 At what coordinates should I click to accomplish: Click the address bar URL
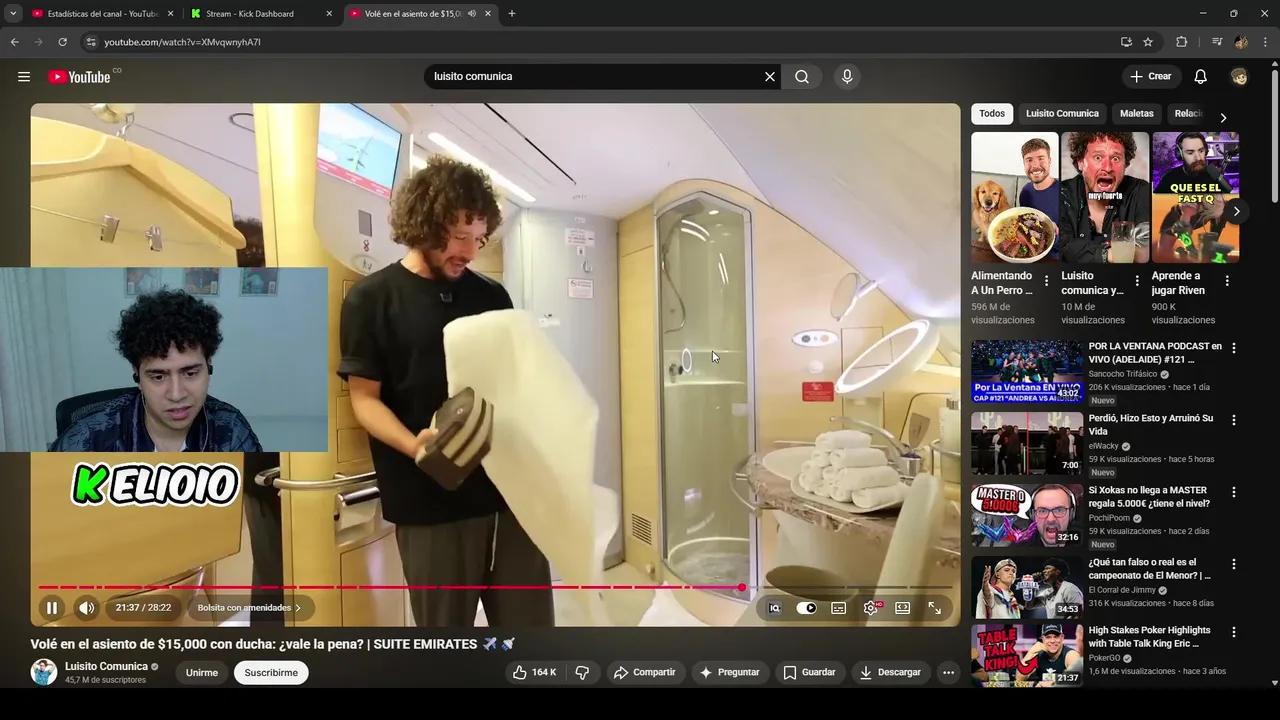tap(183, 42)
